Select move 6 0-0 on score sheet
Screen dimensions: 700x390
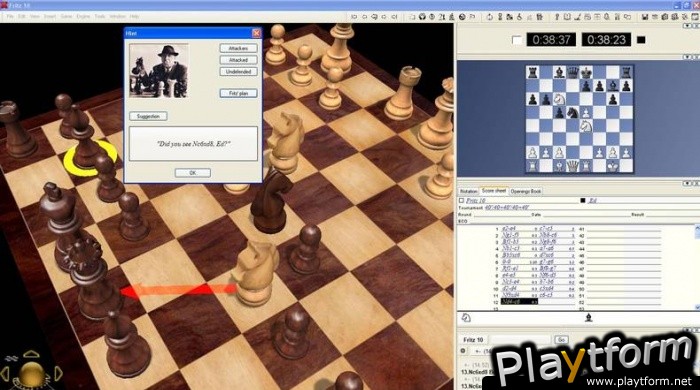[506, 262]
